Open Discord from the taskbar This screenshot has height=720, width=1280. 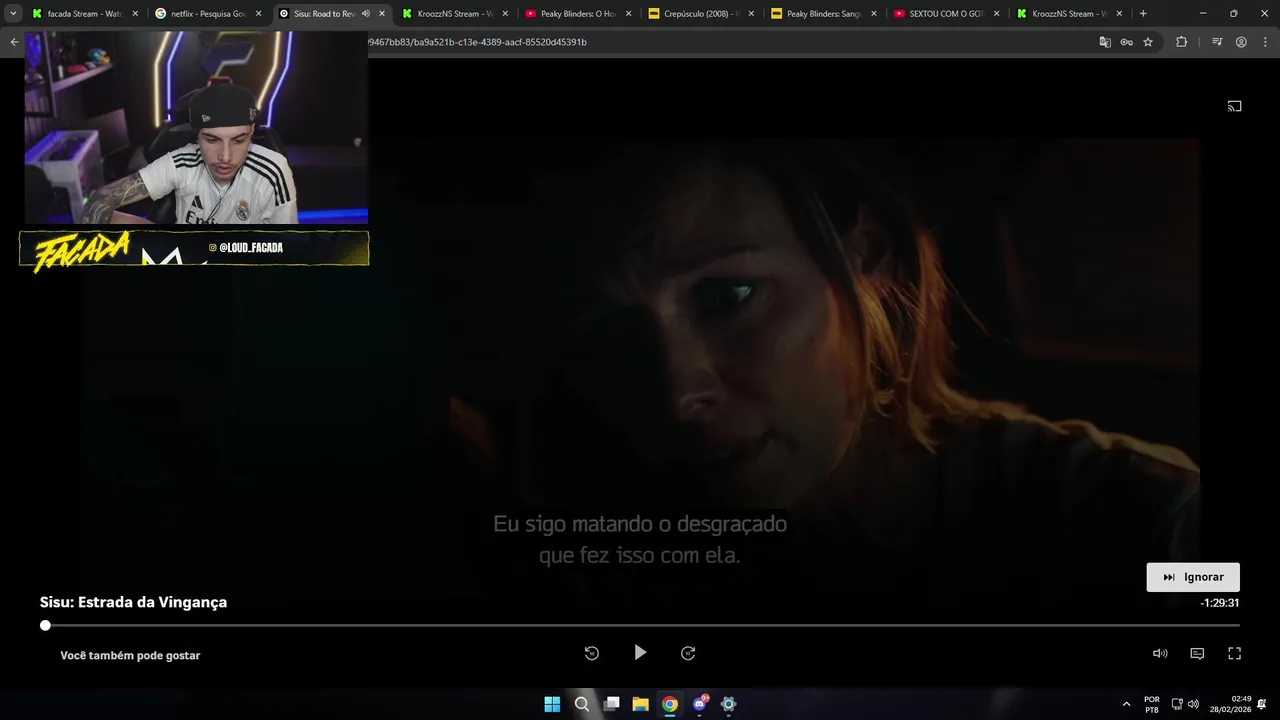pyautogui.click(x=700, y=704)
